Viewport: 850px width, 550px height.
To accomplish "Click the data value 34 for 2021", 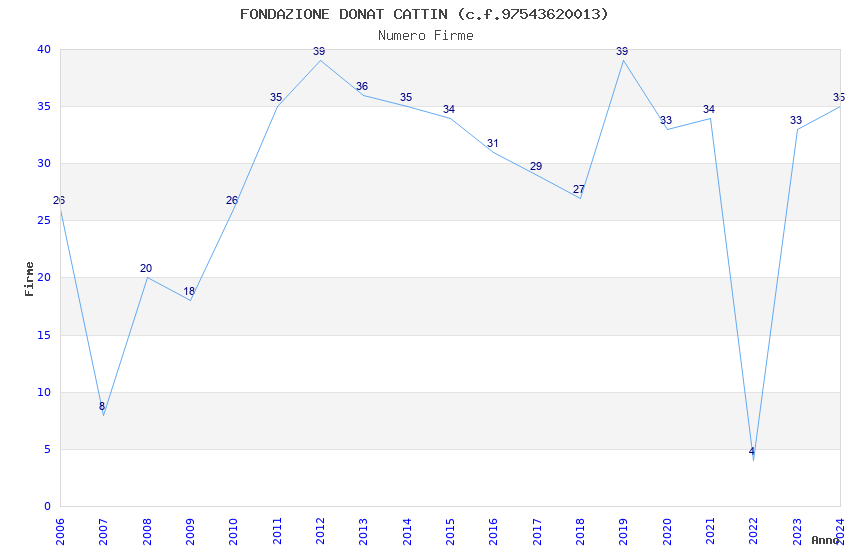I will pyautogui.click(x=709, y=109).
